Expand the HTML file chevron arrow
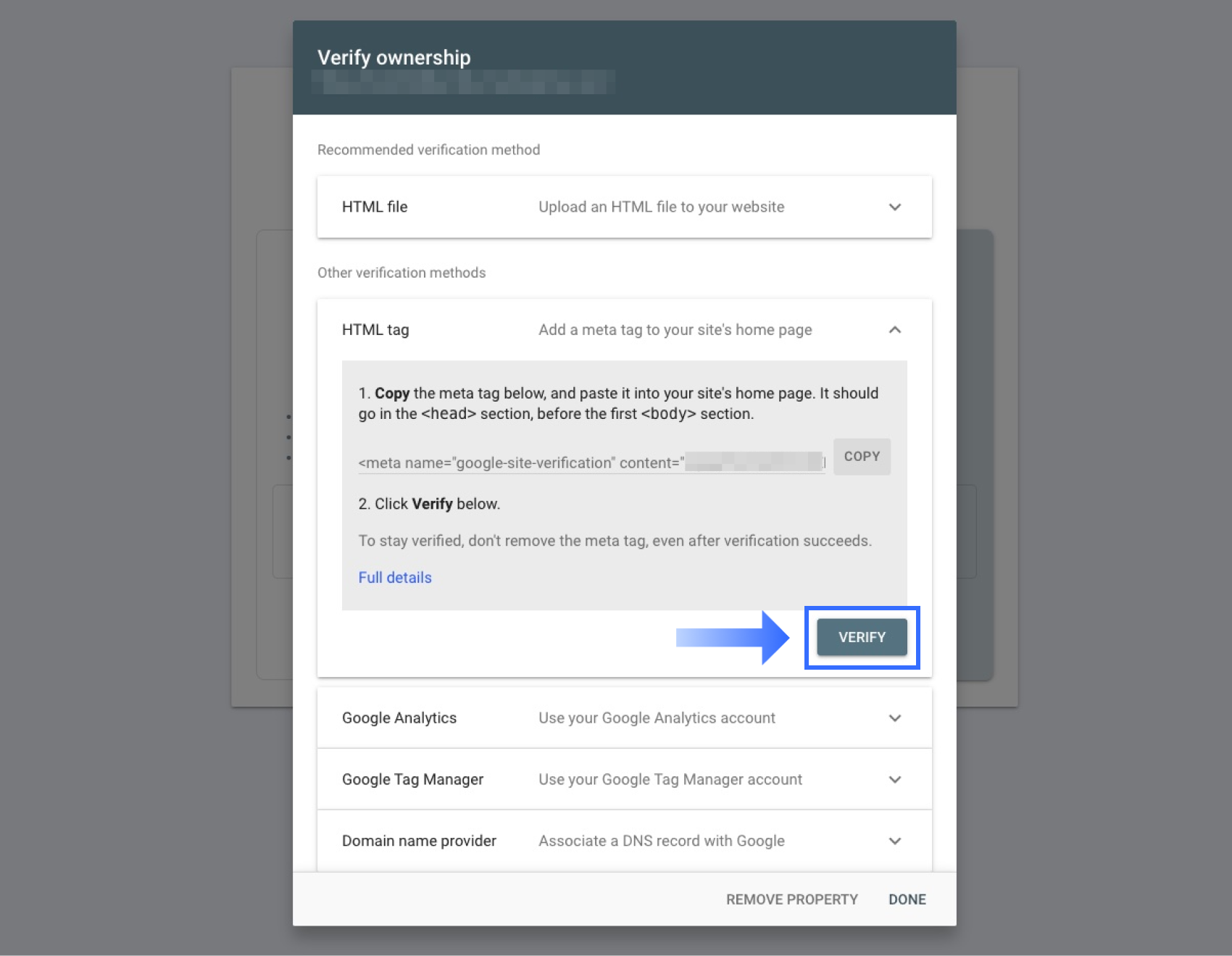 895,207
